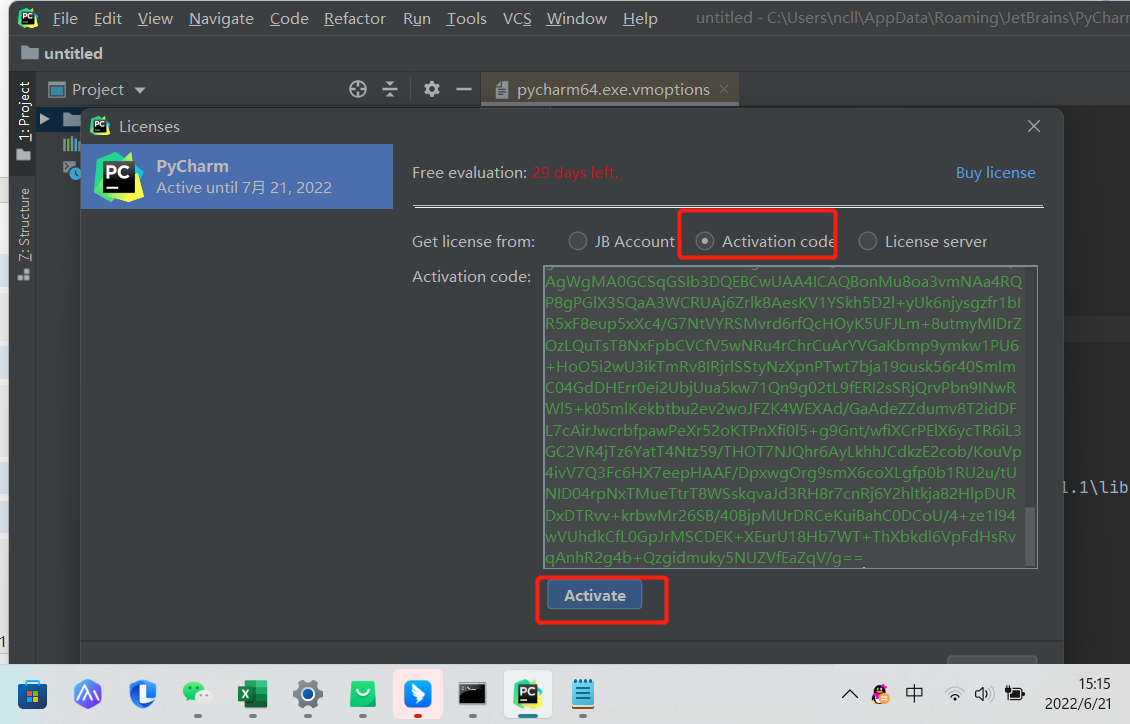The width and height of the screenshot is (1130, 724).
Task: Select the Activation code radio button
Action: [705, 241]
